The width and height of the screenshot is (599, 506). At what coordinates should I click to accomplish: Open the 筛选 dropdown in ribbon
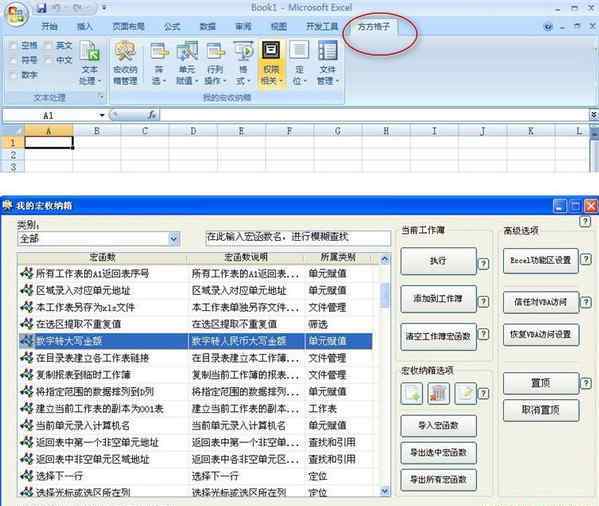[159, 64]
